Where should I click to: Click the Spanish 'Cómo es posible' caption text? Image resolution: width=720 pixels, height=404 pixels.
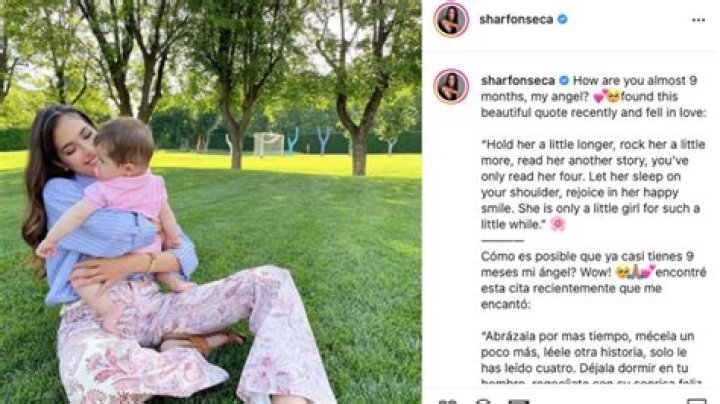(593, 280)
